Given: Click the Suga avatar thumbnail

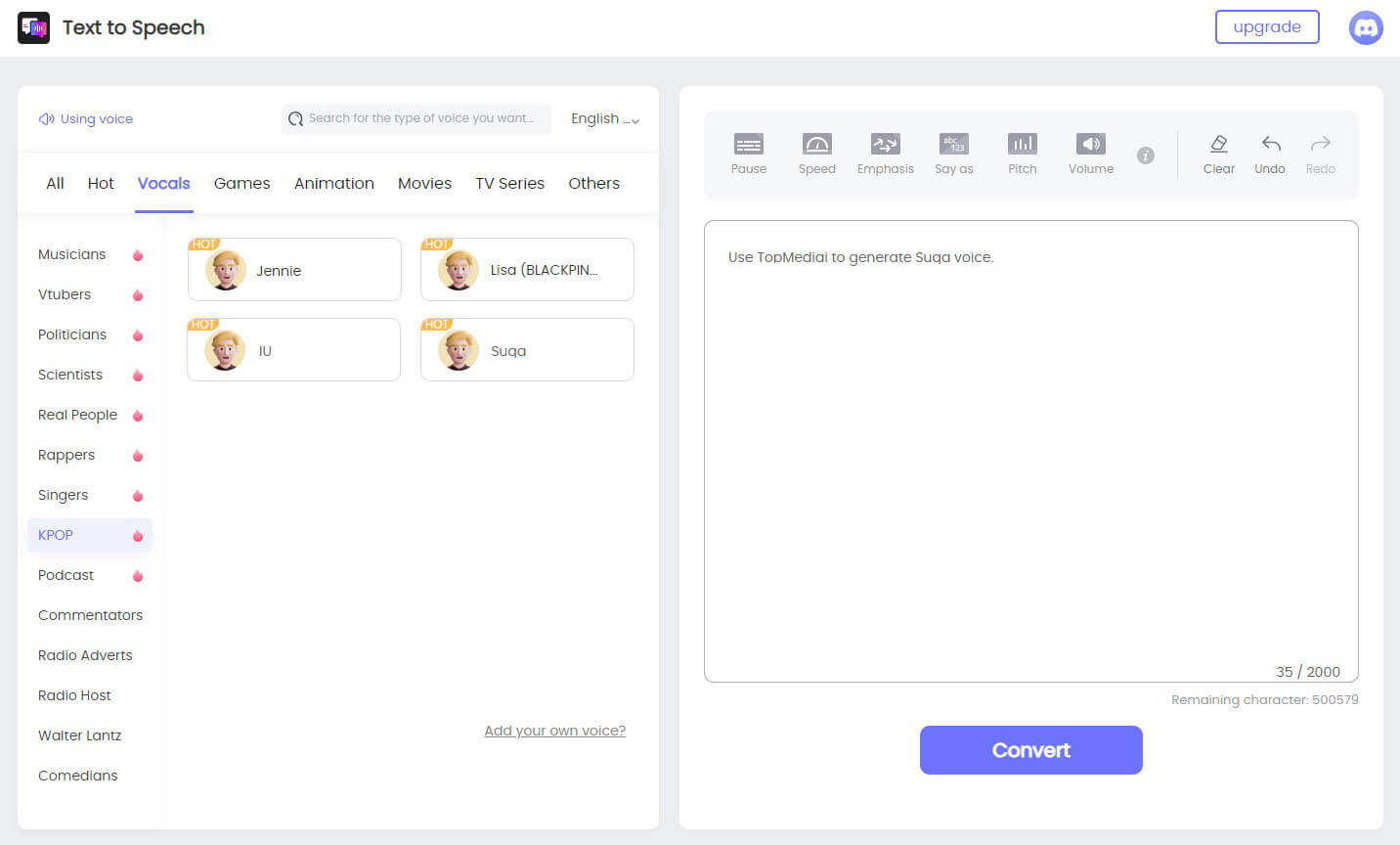Looking at the screenshot, I should [x=459, y=350].
